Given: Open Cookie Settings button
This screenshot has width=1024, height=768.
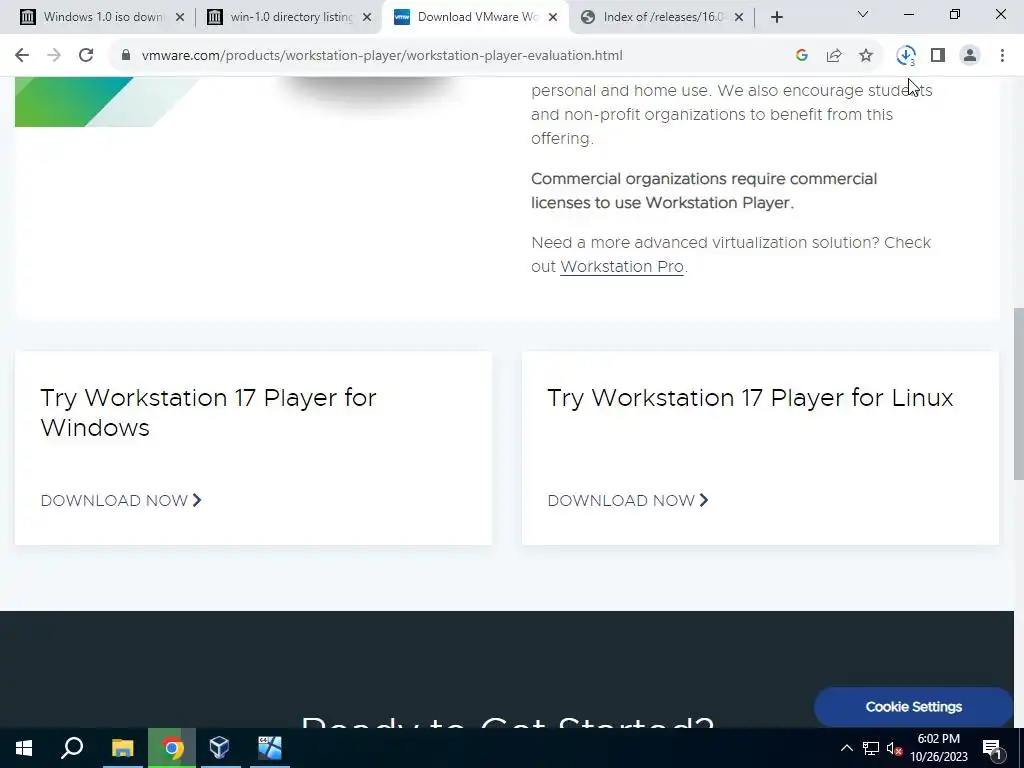Looking at the screenshot, I should tap(913, 707).
